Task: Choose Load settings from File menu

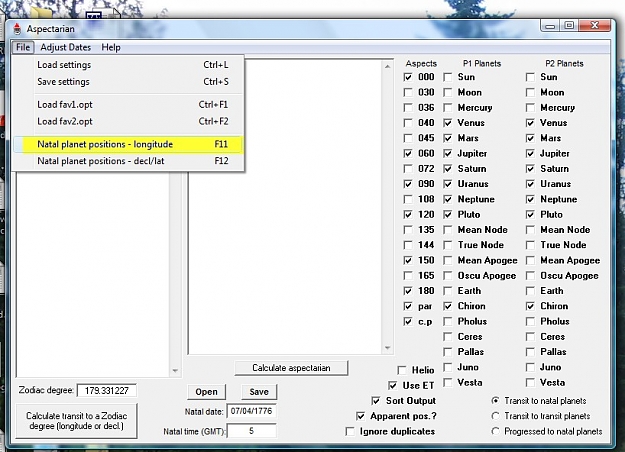Action: pos(128,65)
